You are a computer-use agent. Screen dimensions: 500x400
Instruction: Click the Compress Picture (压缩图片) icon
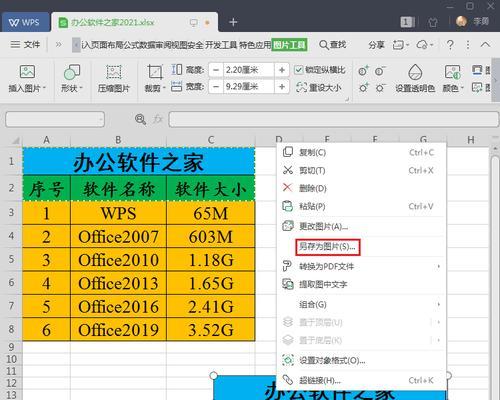(114, 72)
